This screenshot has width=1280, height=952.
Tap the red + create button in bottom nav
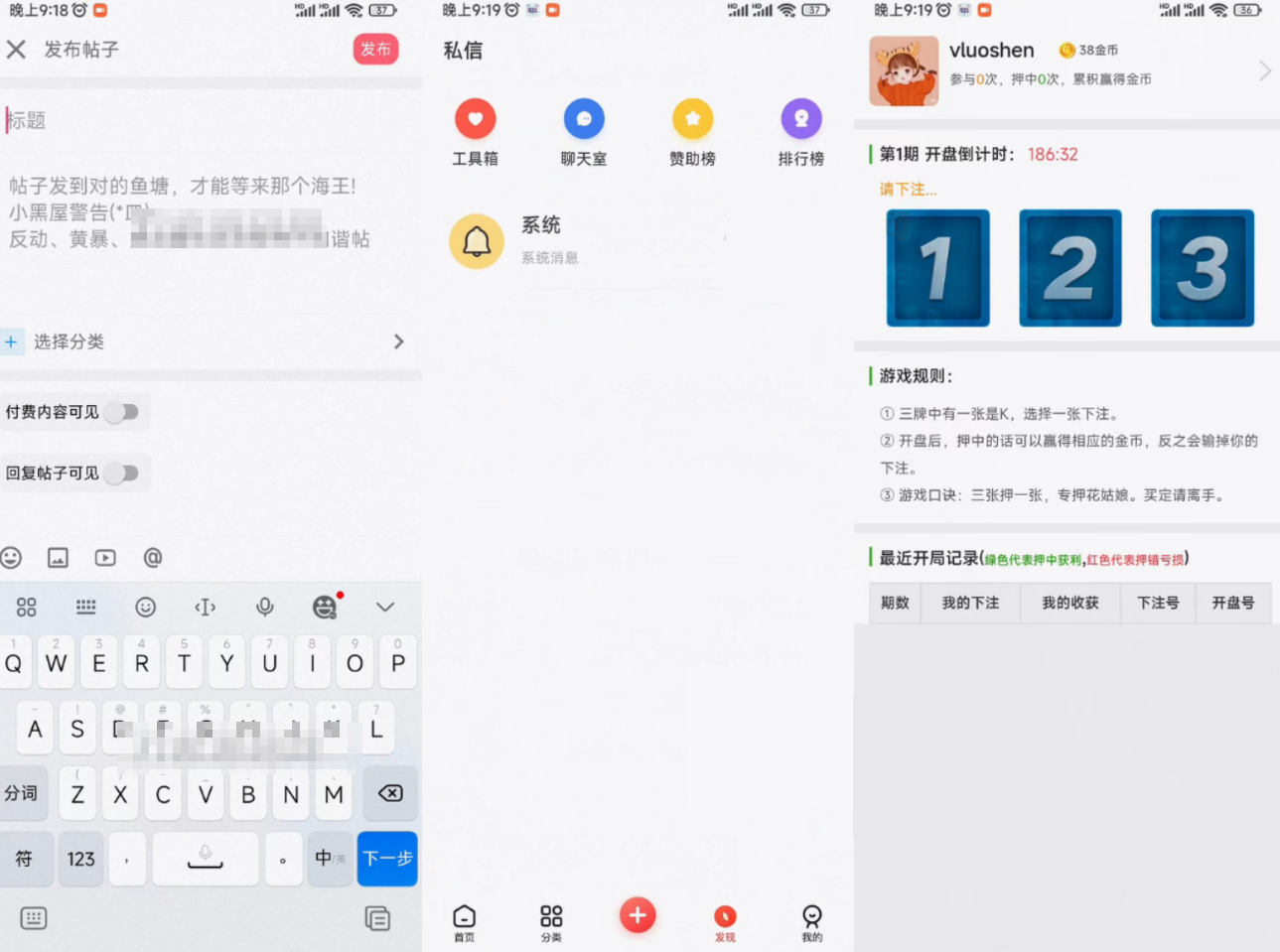coord(638,915)
